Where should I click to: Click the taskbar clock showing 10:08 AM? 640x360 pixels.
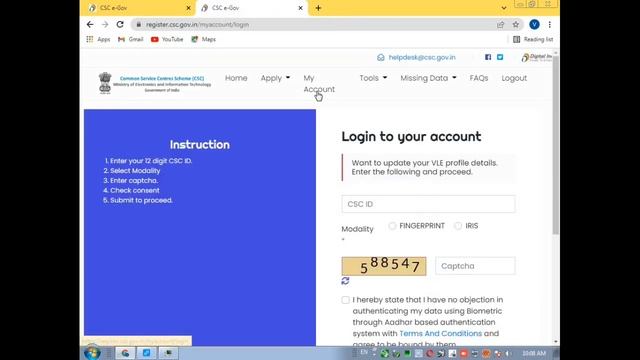click(534, 353)
